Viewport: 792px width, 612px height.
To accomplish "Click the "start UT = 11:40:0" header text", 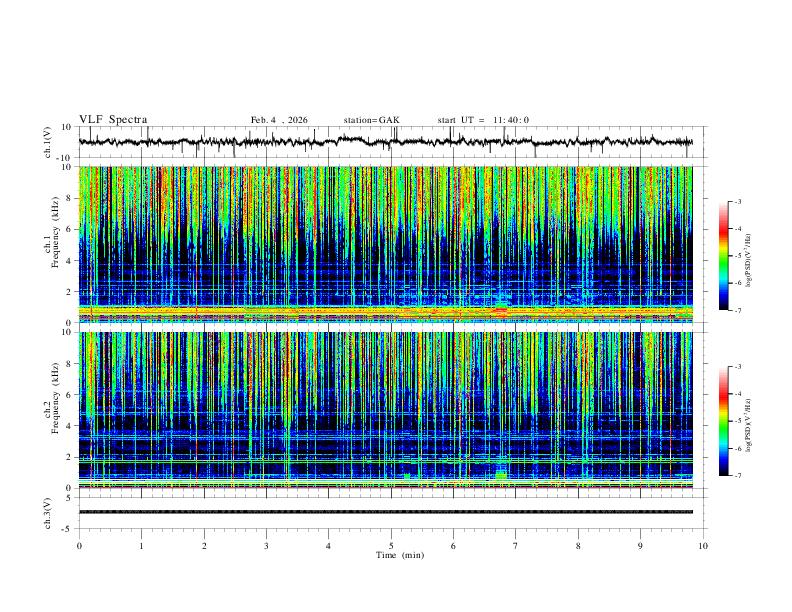I will click(x=483, y=120).
